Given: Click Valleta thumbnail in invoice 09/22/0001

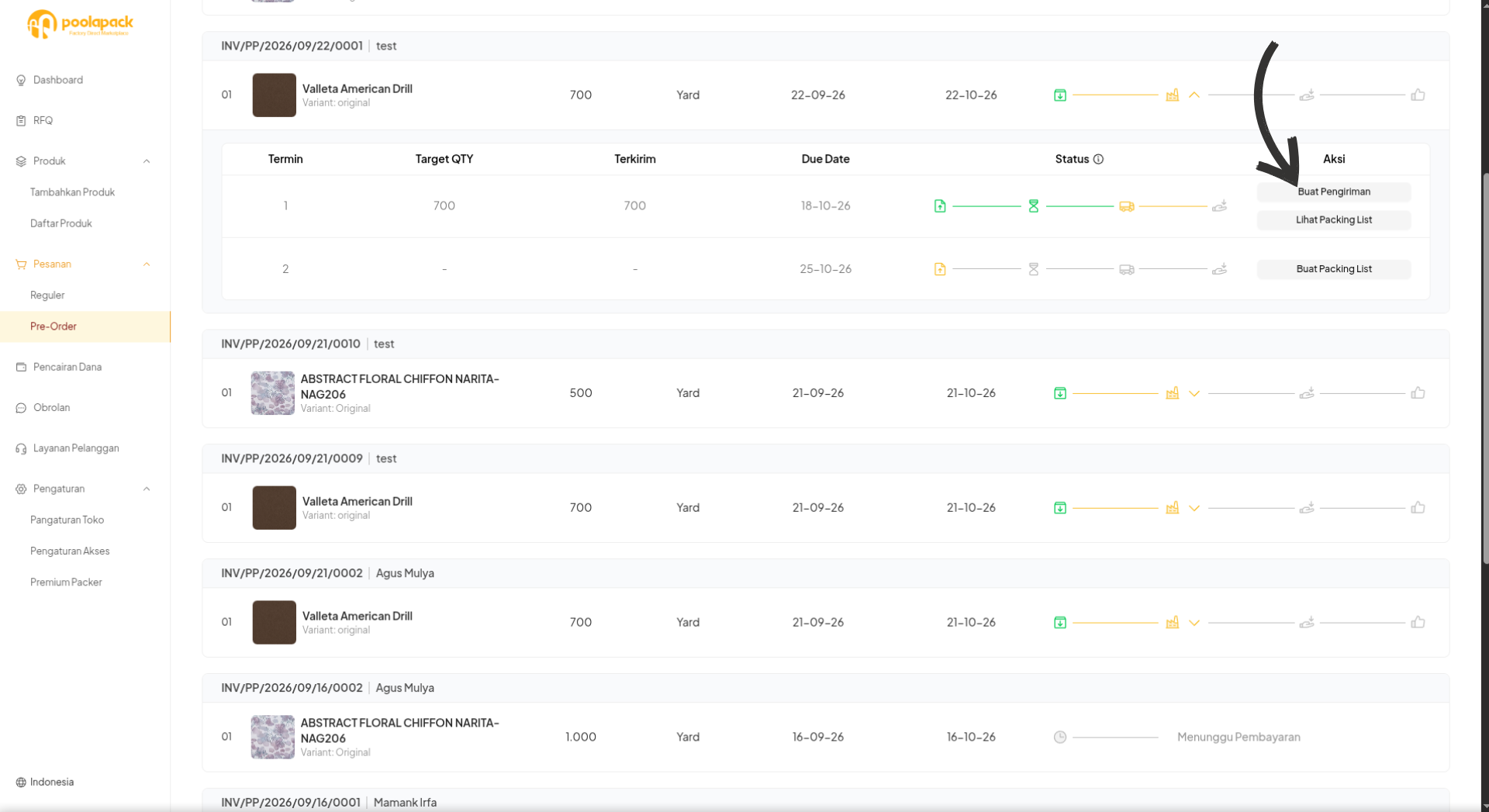Looking at the screenshot, I should (x=274, y=95).
